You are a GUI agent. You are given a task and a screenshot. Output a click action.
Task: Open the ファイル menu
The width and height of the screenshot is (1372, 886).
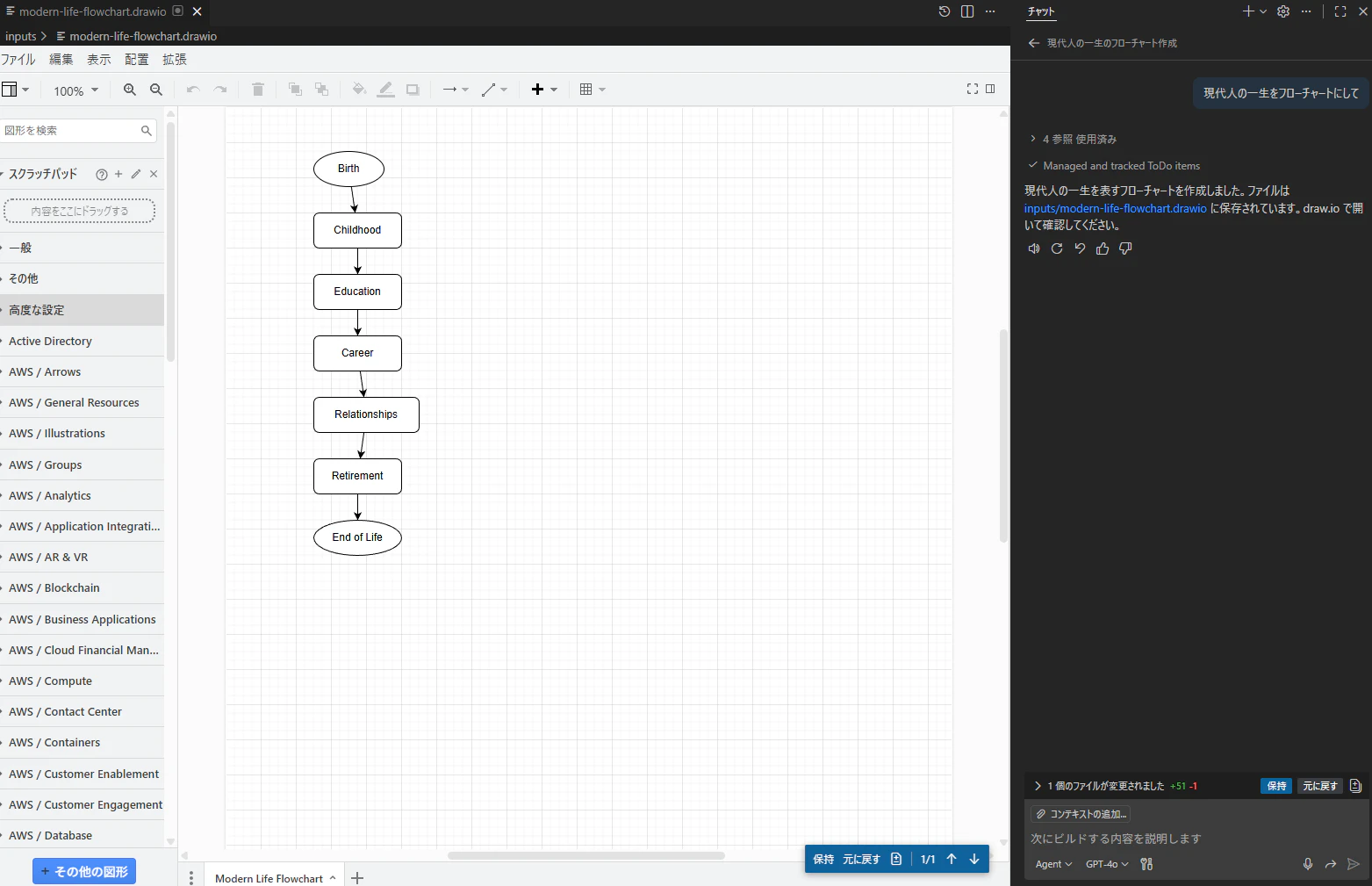click(18, 60)
